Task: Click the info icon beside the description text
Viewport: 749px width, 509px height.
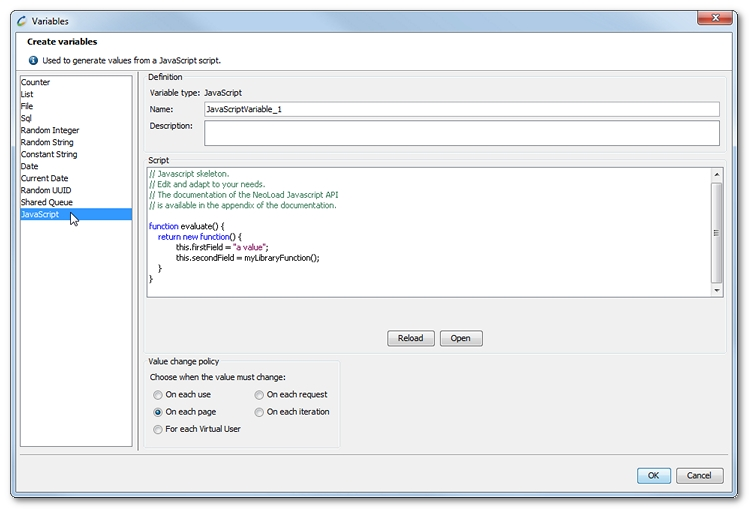Action: pos(33,60)
